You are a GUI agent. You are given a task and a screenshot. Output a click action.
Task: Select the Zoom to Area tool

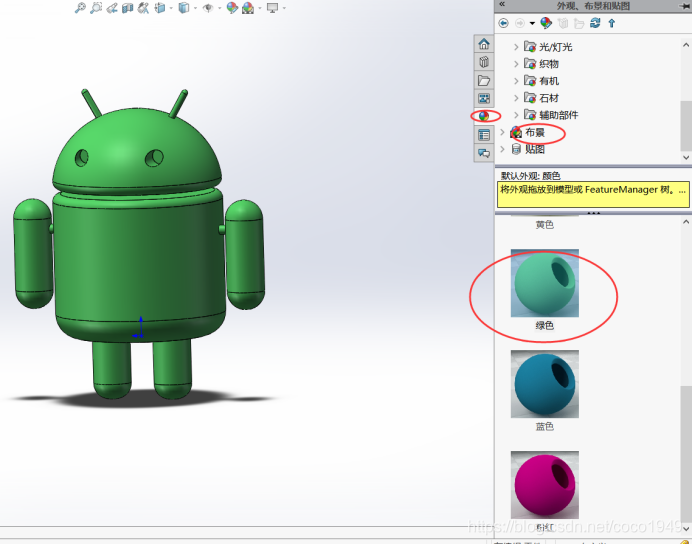(x=96, y=8)
